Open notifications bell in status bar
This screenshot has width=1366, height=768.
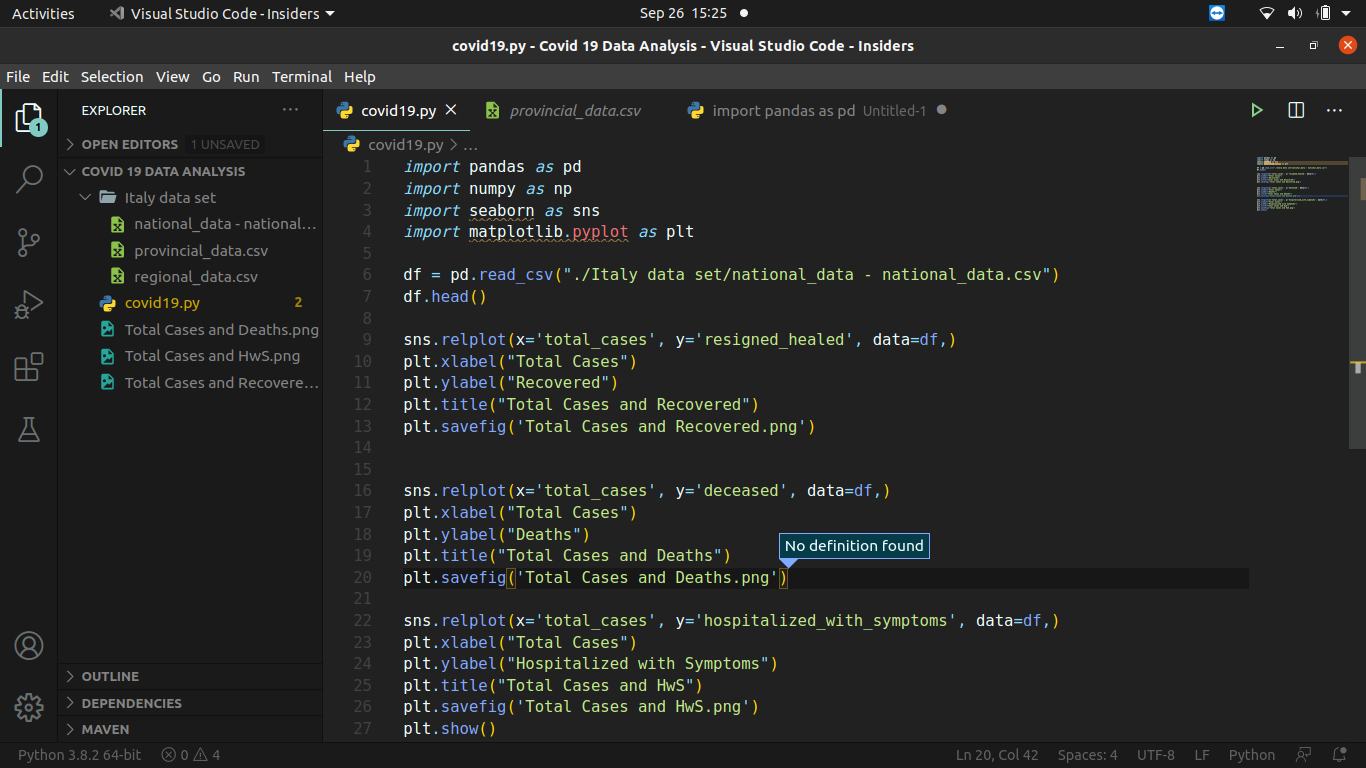click(x=1337, y=755)
